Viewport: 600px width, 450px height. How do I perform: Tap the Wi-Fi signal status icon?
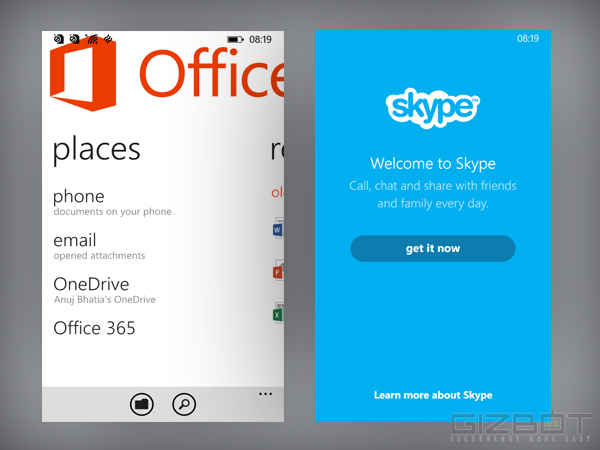(x=92, y=40)
